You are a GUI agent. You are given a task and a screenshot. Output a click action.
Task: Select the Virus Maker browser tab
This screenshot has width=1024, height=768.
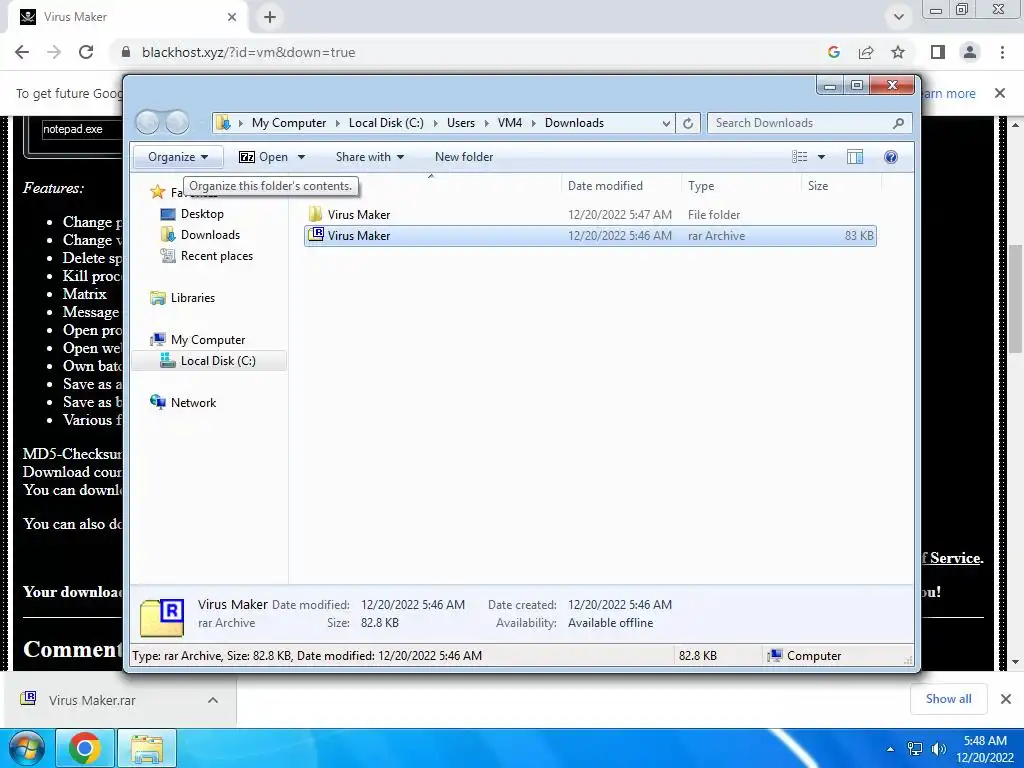[127, 17]
